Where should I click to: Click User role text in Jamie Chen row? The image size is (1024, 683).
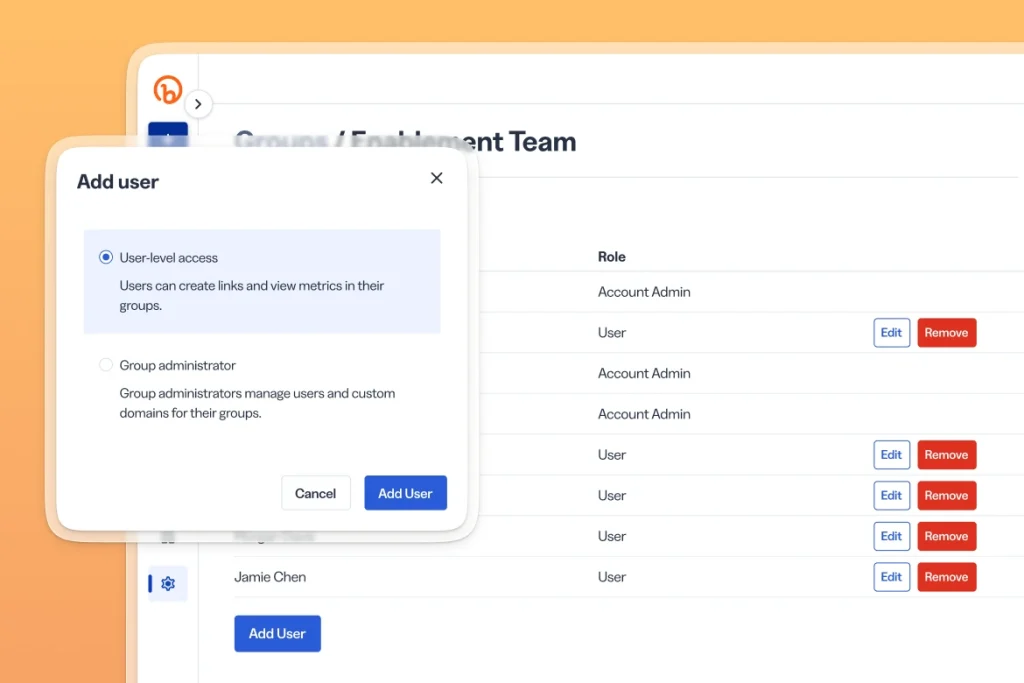[x=611, y=577]
